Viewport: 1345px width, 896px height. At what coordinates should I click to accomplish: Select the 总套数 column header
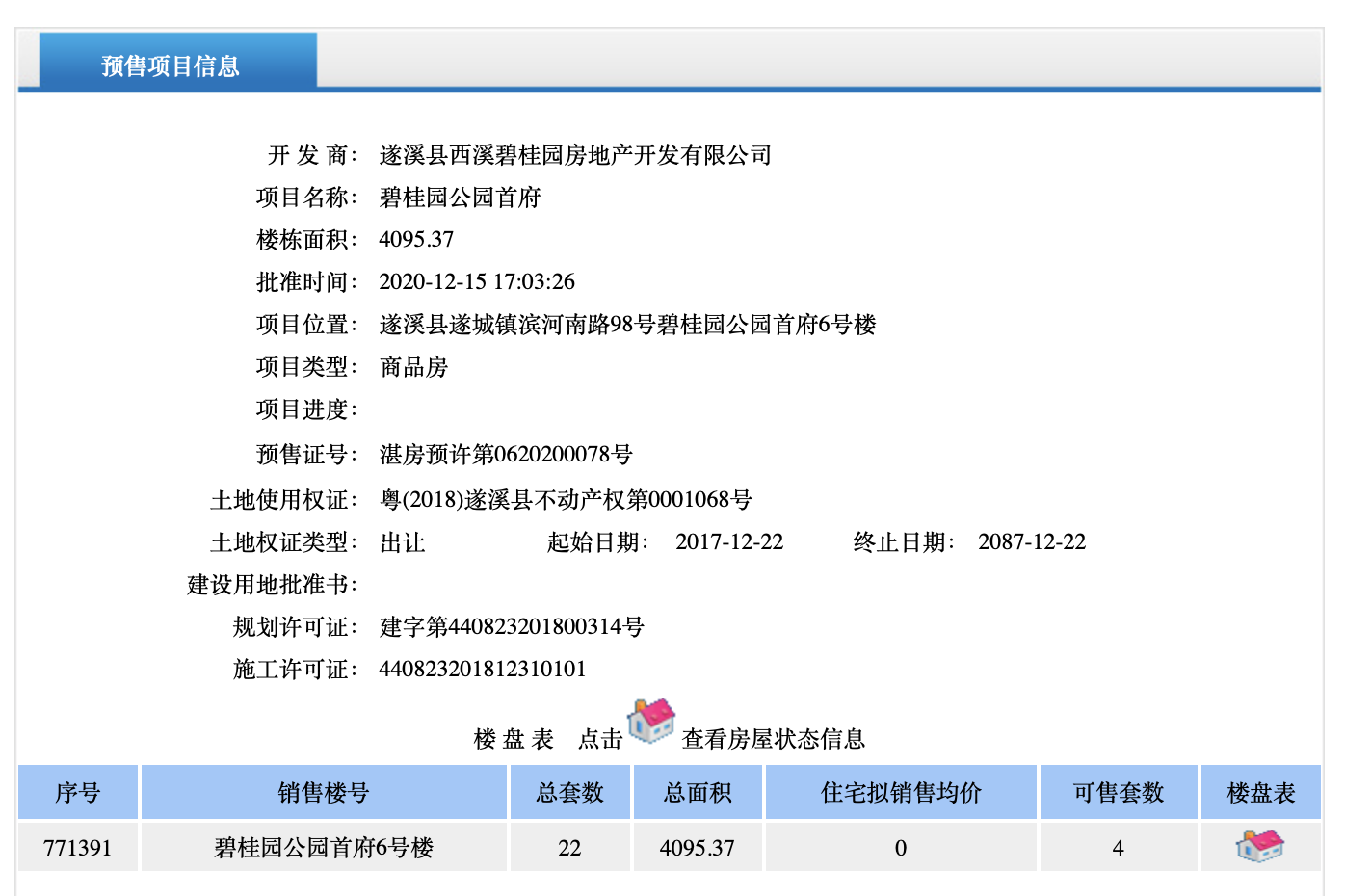point(570,792)
